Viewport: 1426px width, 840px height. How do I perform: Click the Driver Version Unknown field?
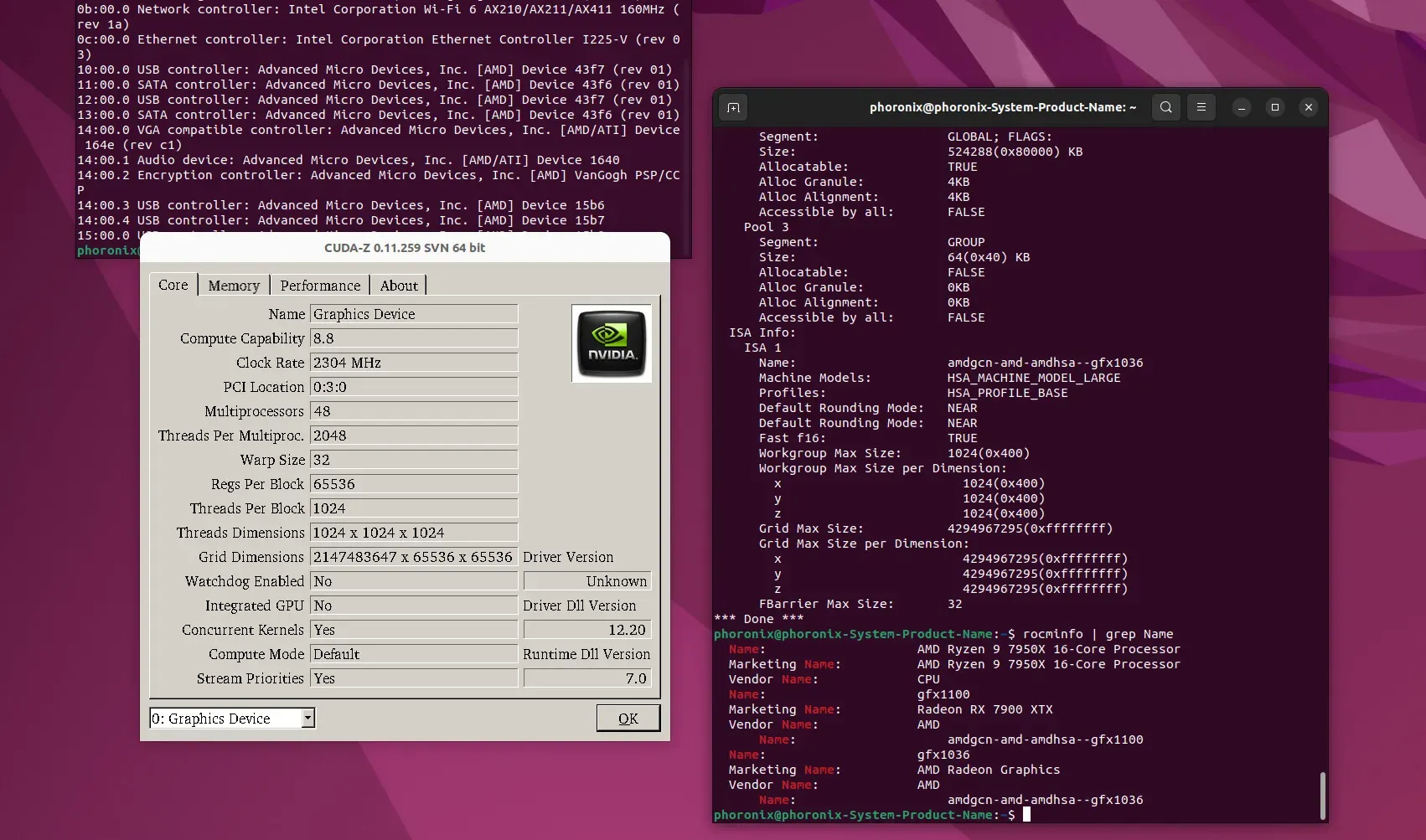pos(586,580)
